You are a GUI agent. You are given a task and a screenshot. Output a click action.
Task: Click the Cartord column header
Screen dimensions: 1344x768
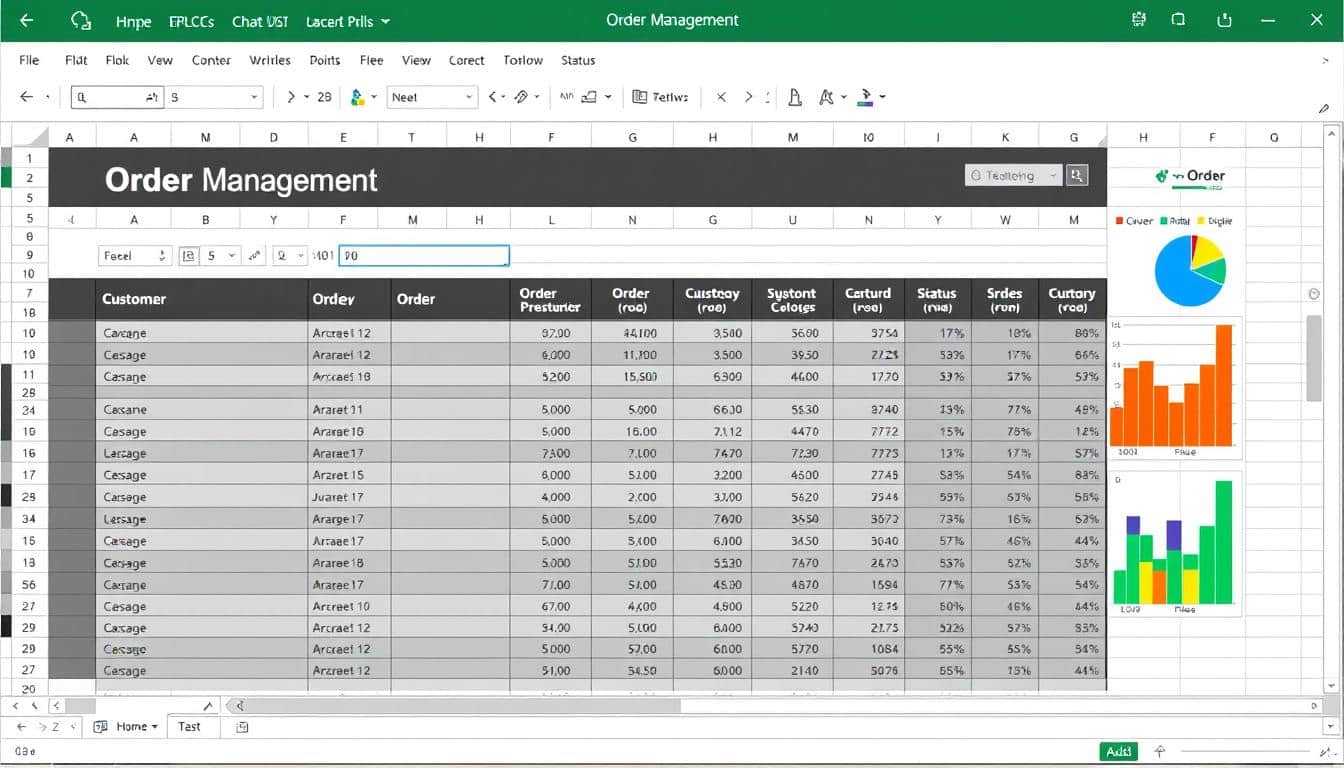[x=868, y=300]
